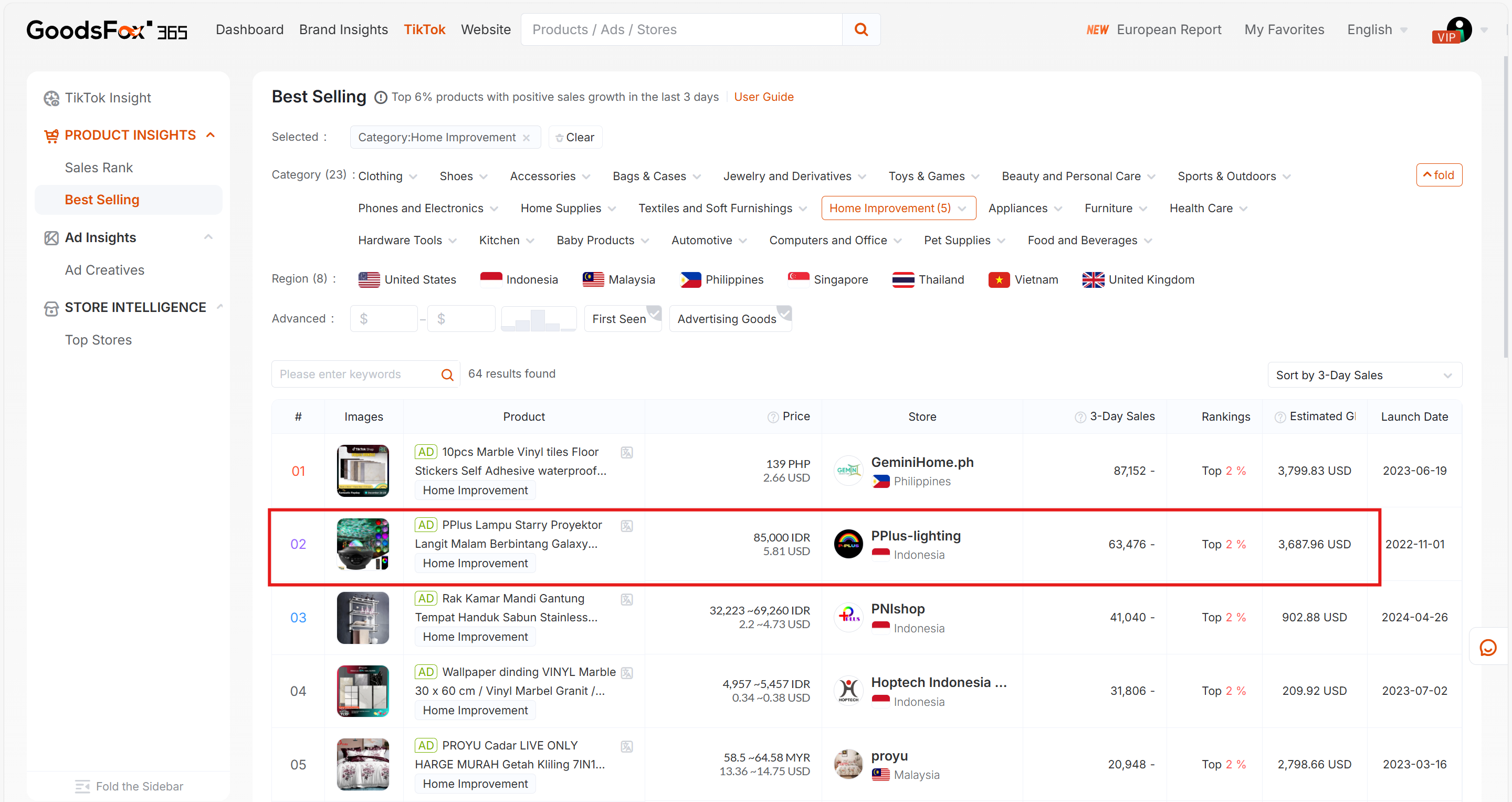Open the English language dropdown

click(x=1377, y=30)
